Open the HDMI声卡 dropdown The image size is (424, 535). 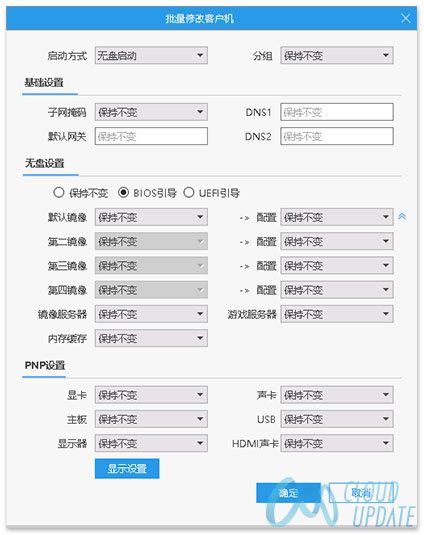pyautogui.click(x=337, y=443)
